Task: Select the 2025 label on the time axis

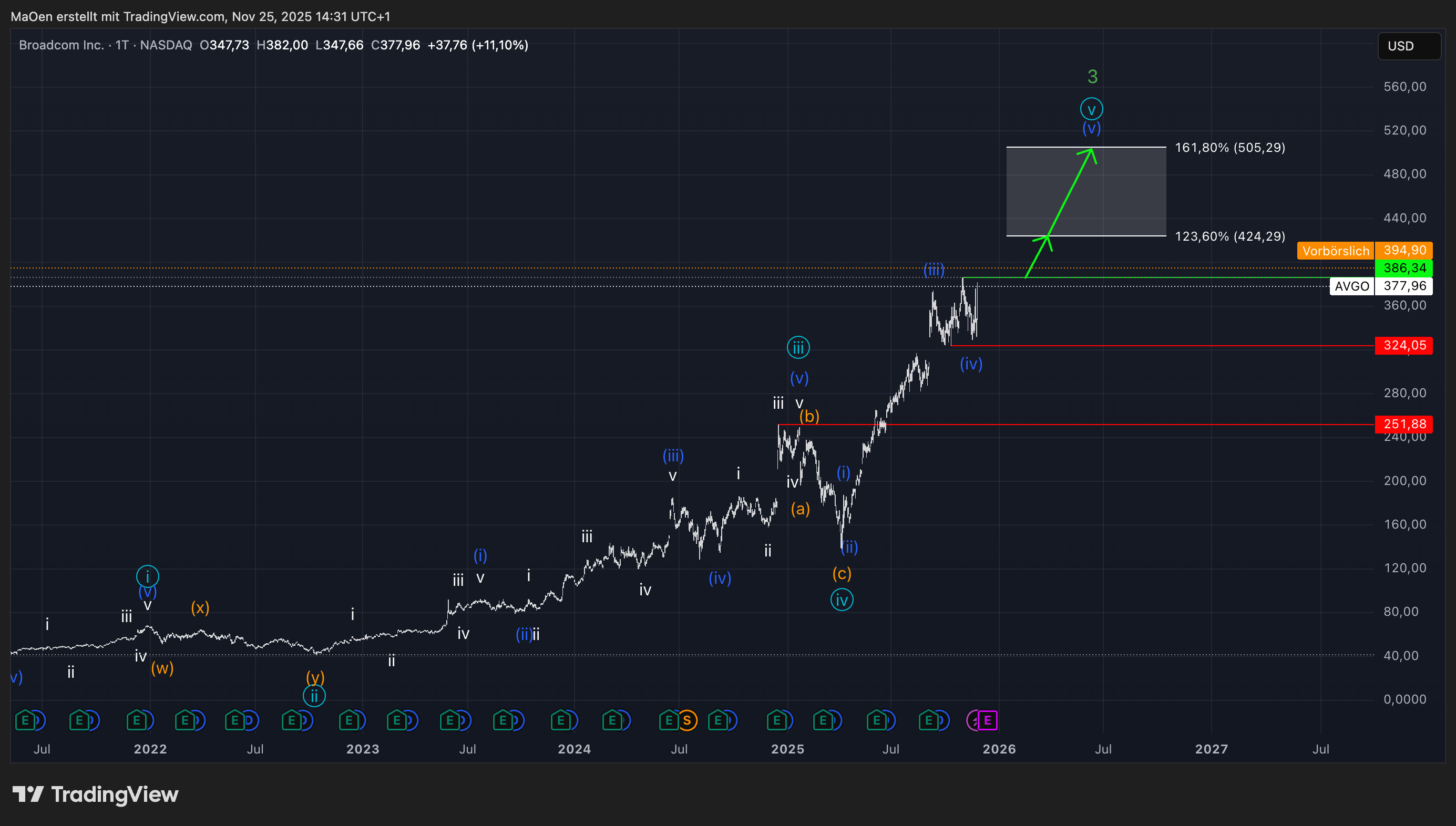Action: (x=787, y=749)
